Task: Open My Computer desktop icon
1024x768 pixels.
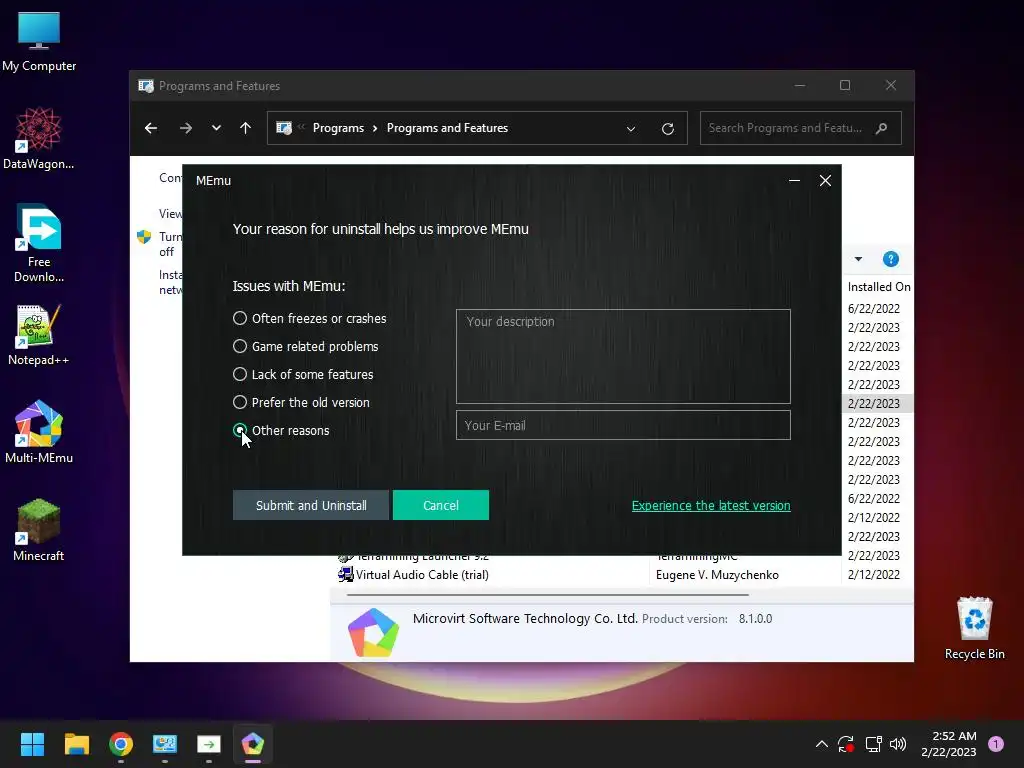Action: 39,42
